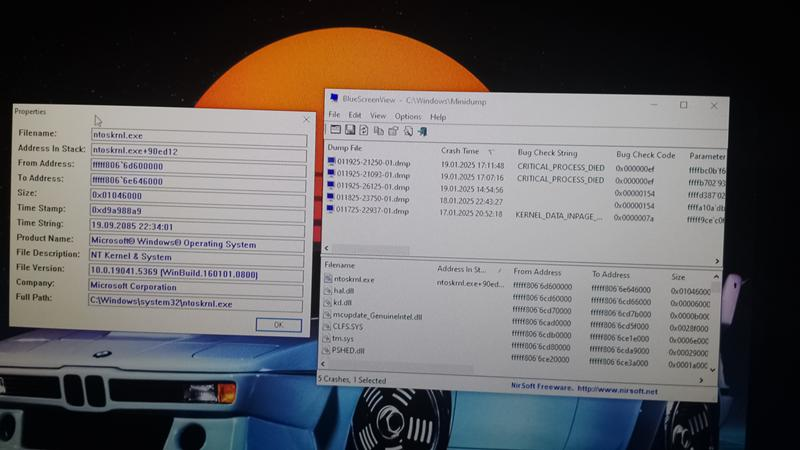Open the View menu
The image size is (800, 450).
pos(378,116)
